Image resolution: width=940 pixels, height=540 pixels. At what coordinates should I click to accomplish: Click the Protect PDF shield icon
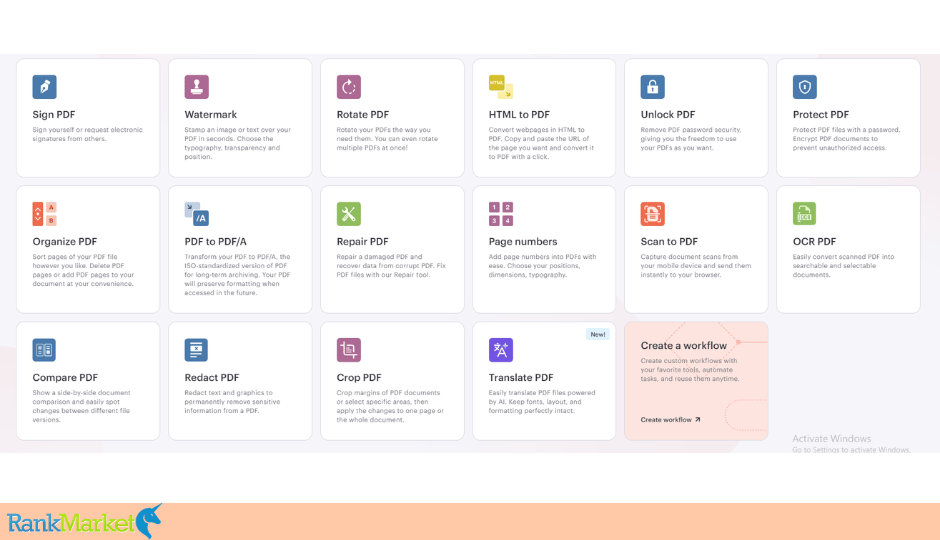(x=805, y=87)
